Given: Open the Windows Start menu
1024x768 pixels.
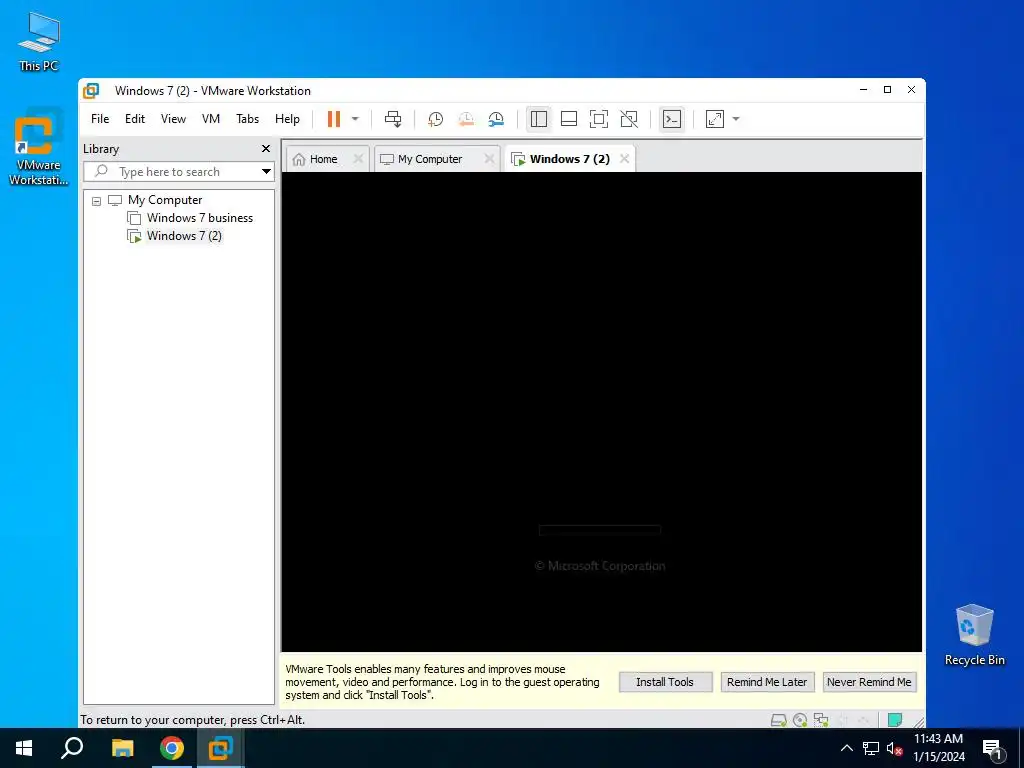Looking at the screenshot, I should click(x=24, y=748).
